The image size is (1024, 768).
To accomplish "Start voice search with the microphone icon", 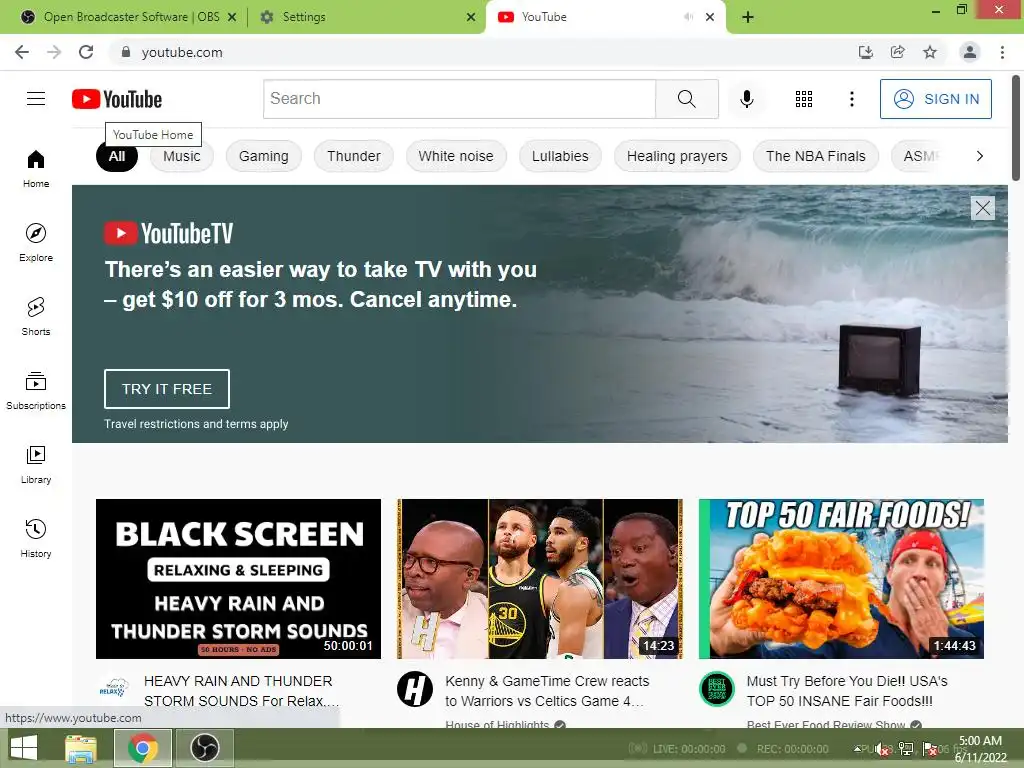I will 746,99.
